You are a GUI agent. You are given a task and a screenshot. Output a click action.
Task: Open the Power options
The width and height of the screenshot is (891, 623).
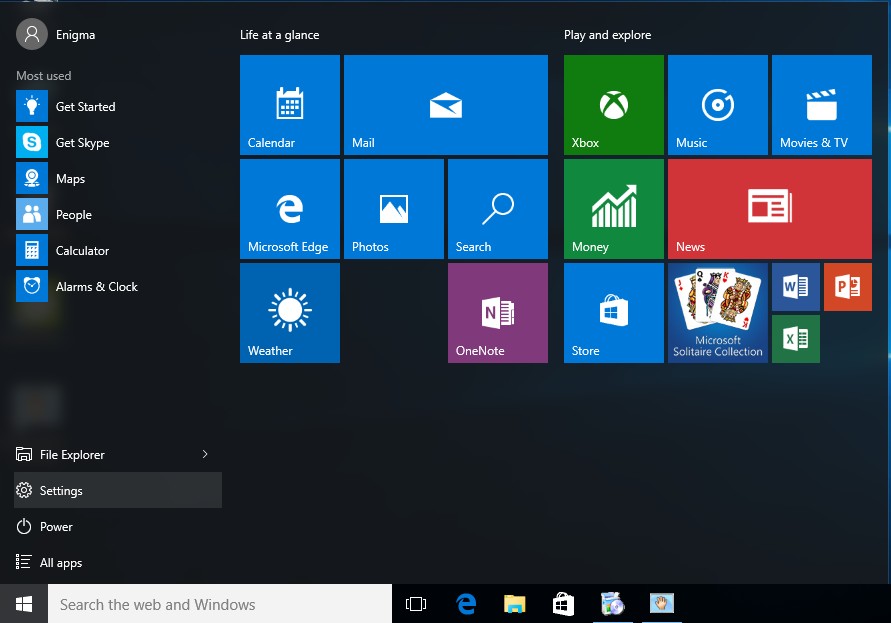click(118, 526)
